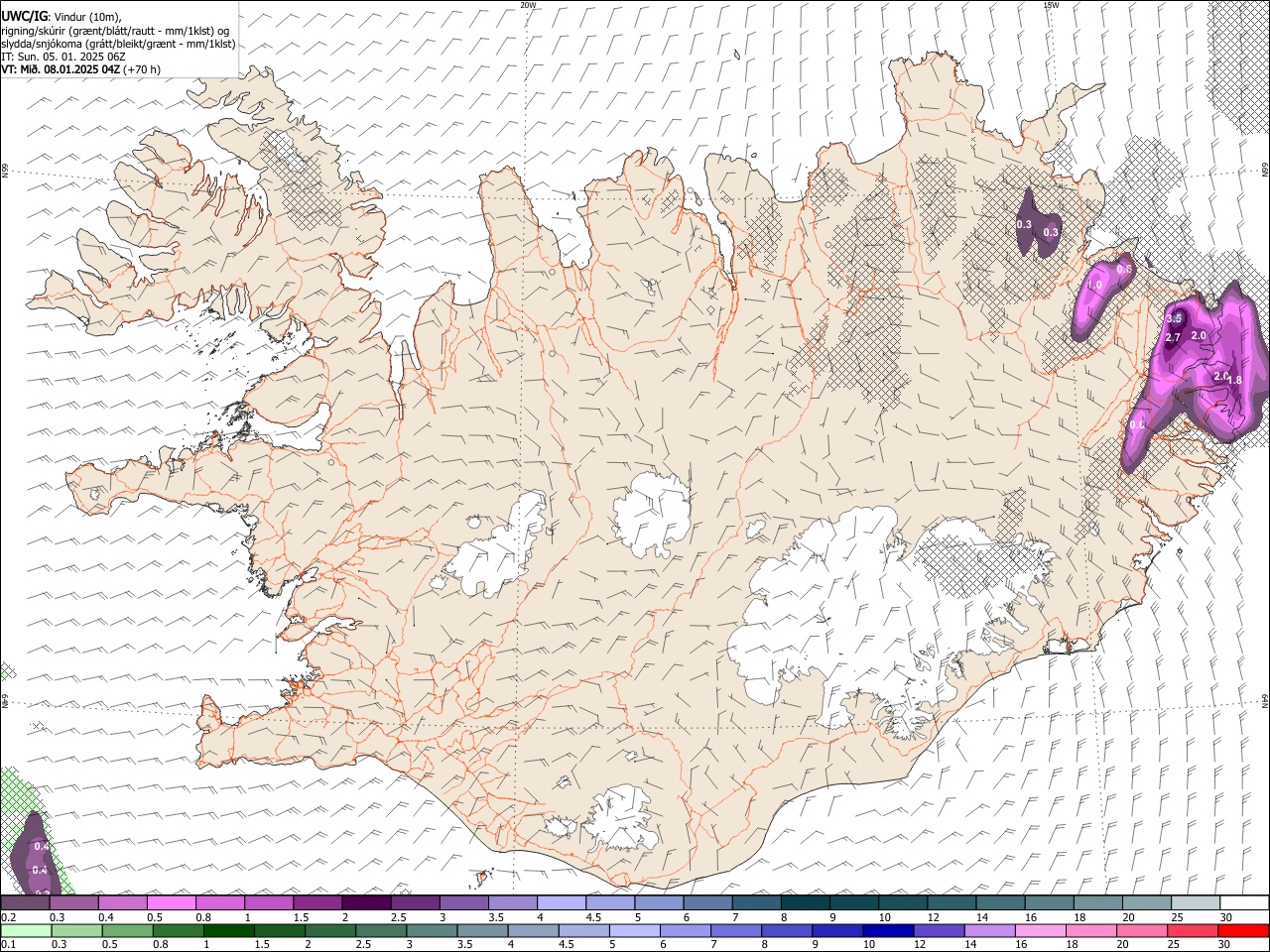Image resolution: width=1270 pixels, height=952 pixels.
Task: Pick the pale green 0.1 swatch in lower legend
Action: pos(26,931)
